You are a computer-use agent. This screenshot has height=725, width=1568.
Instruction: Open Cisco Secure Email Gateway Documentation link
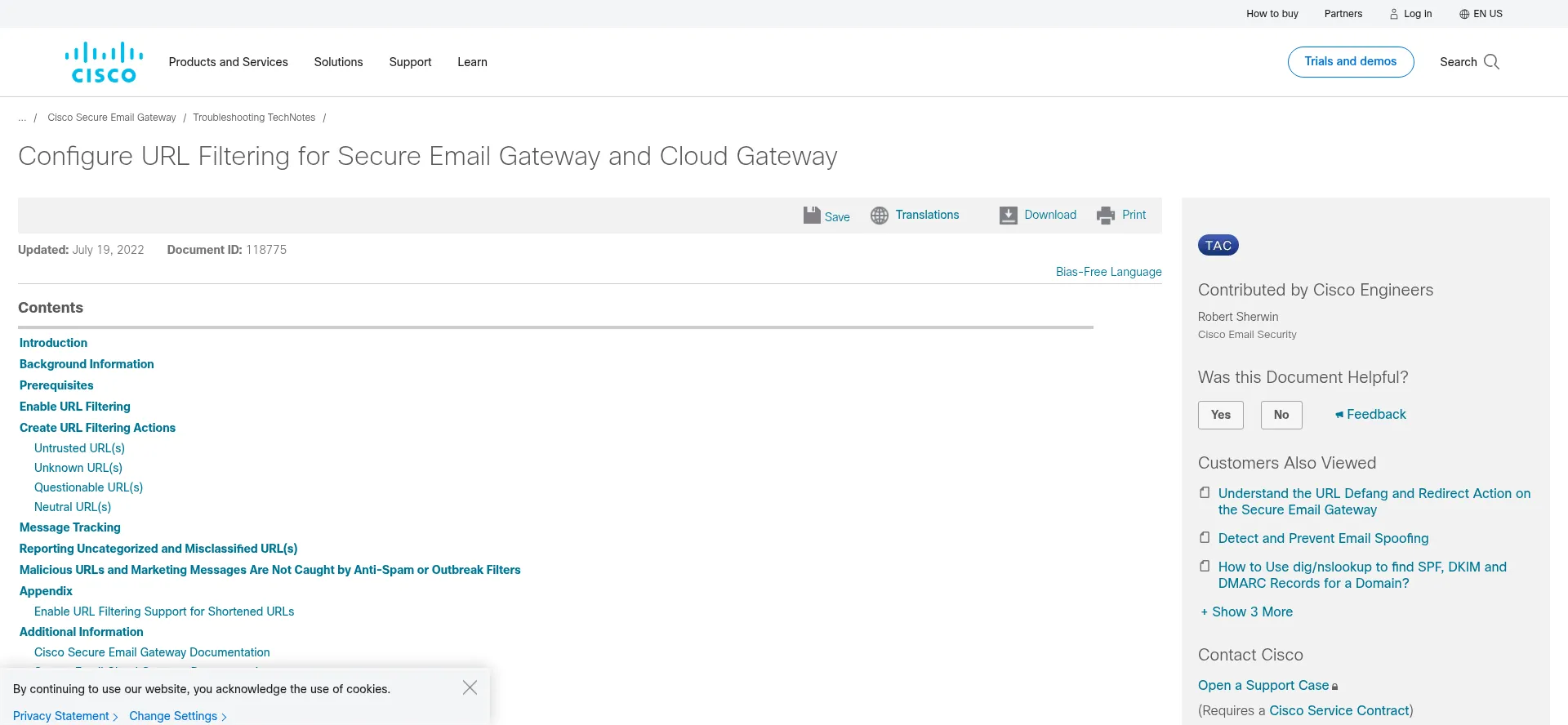point(152,652)
